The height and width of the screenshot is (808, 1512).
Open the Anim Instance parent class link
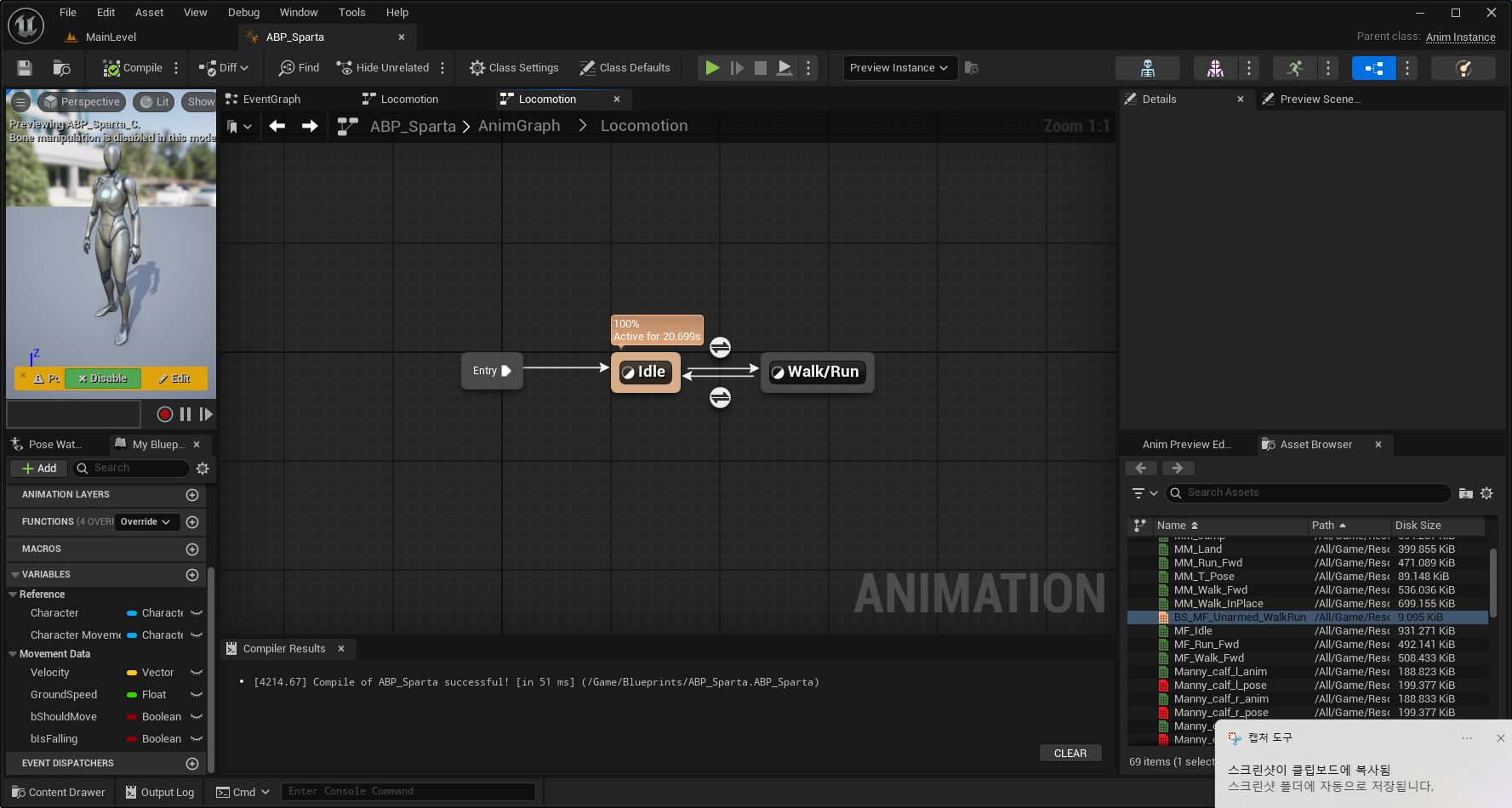(x=1460, y=37)
